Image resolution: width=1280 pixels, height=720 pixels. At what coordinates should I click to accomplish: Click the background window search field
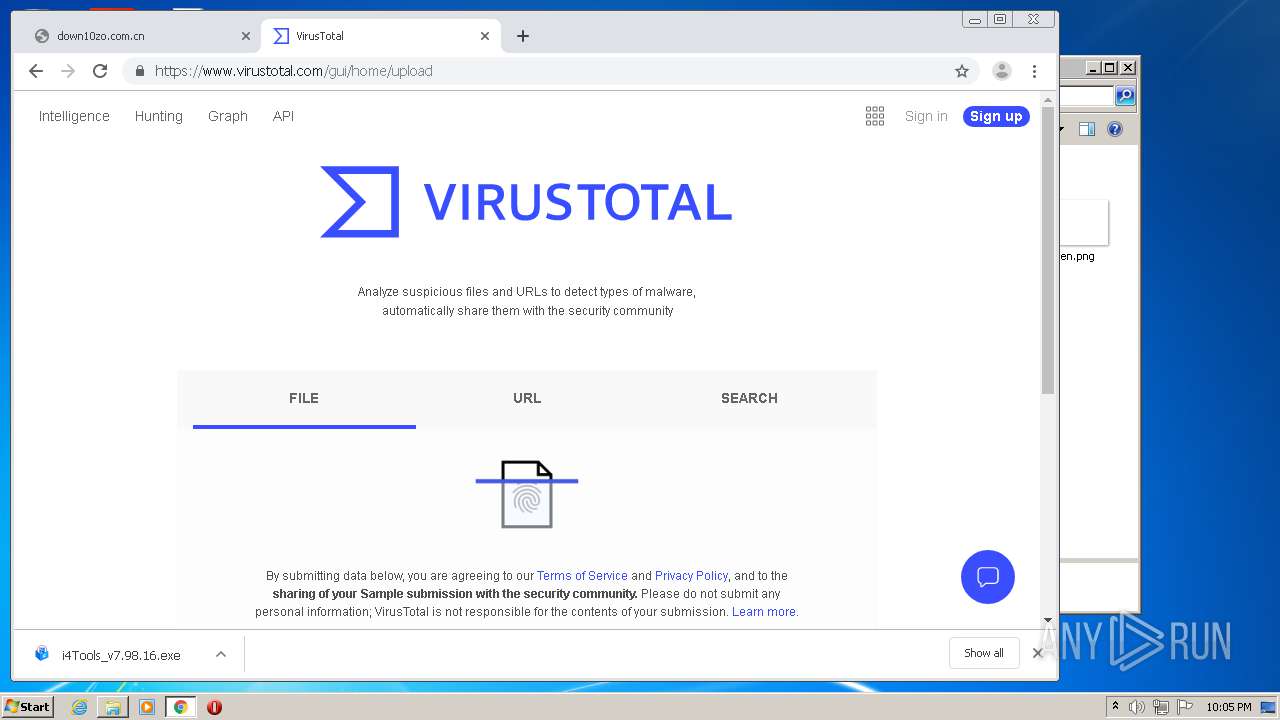[x=1087, y=96]
